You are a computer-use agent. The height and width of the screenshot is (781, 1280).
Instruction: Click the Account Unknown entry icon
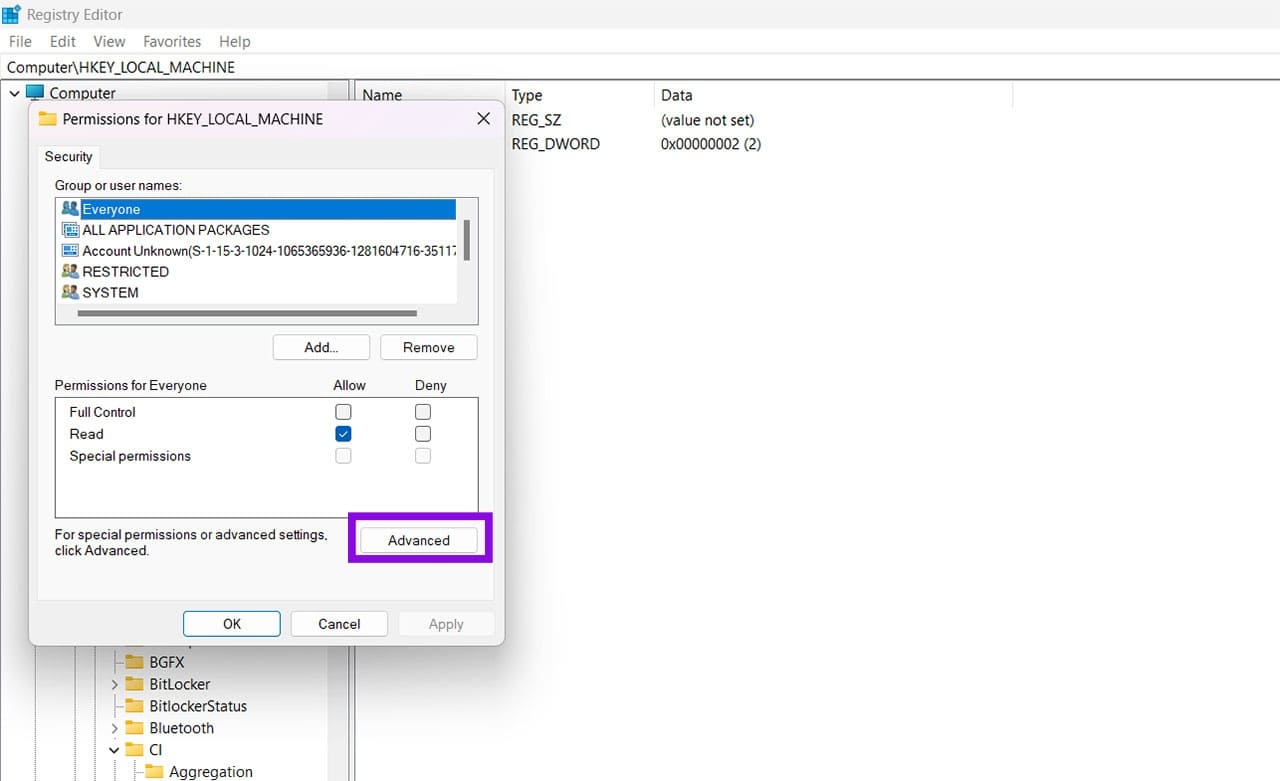[70, 251]
